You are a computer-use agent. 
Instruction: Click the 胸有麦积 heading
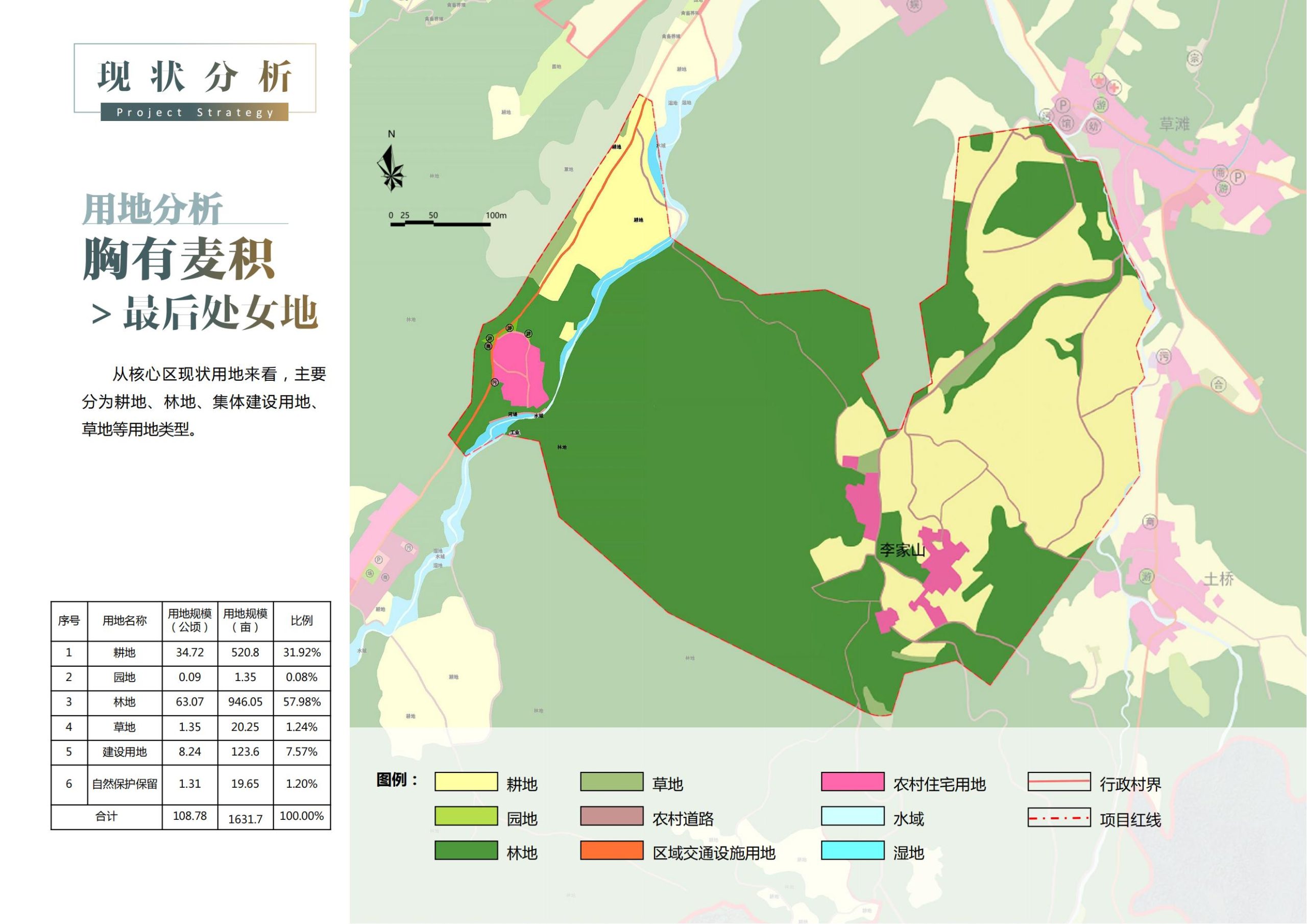point(179,259)
